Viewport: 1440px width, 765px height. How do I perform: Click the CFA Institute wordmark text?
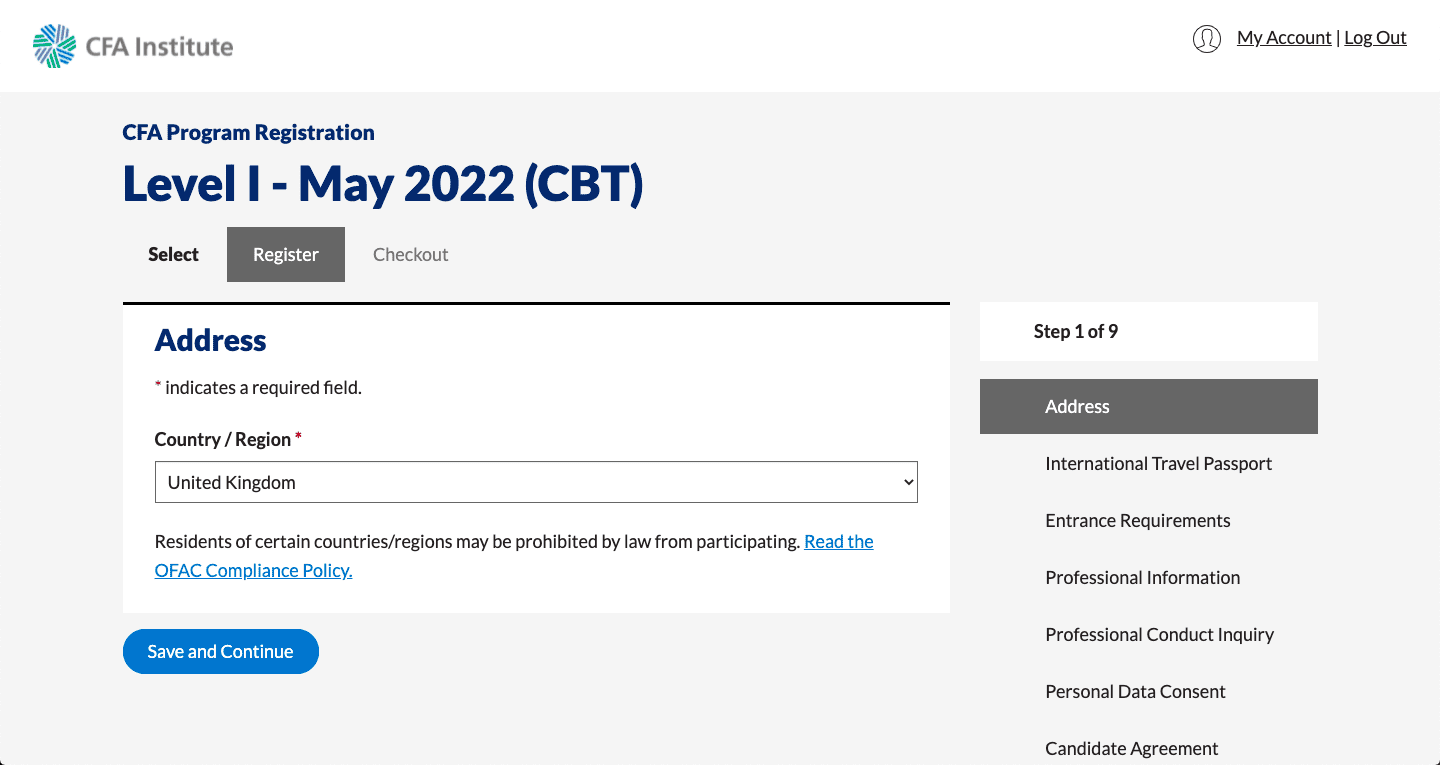160,46
